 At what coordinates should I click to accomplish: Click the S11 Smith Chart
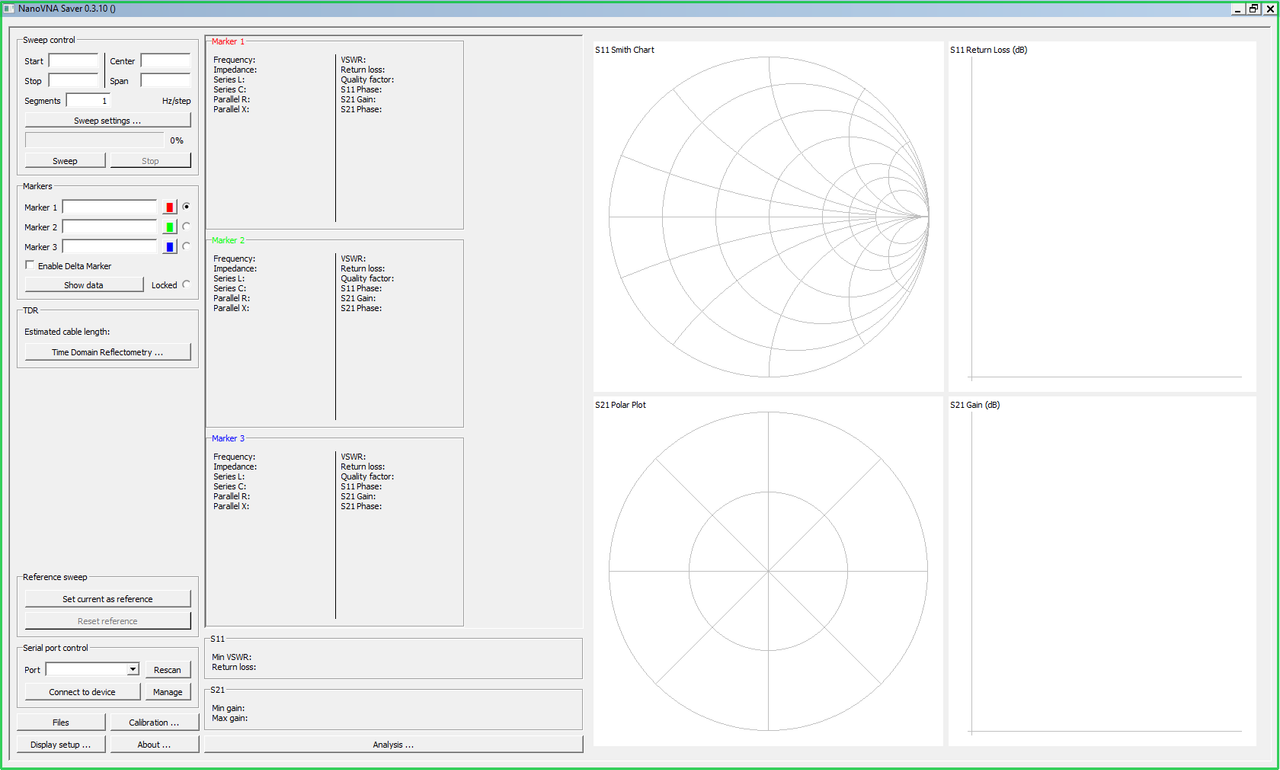click(768, 217)
